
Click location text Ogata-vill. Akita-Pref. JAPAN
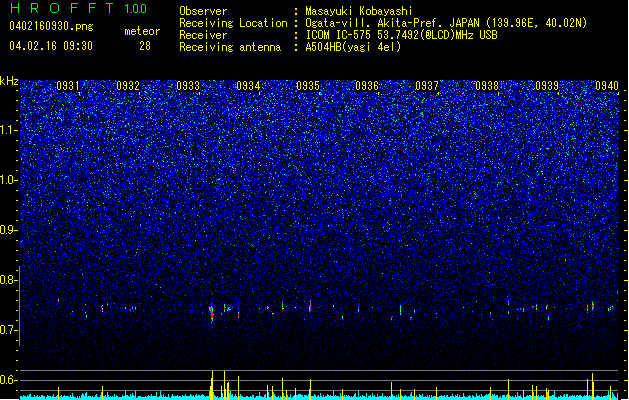[x=393, y=23]
